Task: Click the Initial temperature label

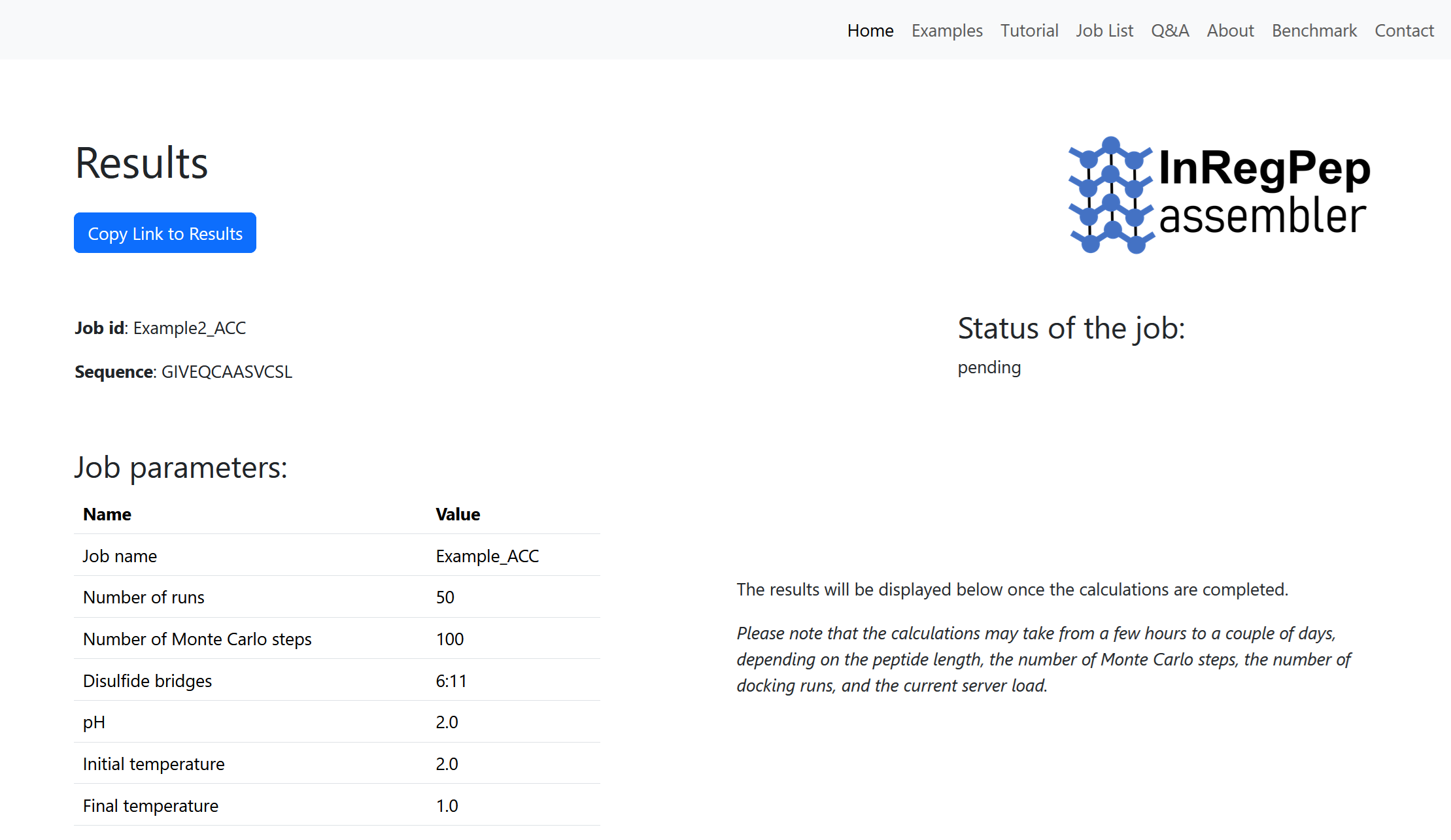Action: [x=154, y=764]
